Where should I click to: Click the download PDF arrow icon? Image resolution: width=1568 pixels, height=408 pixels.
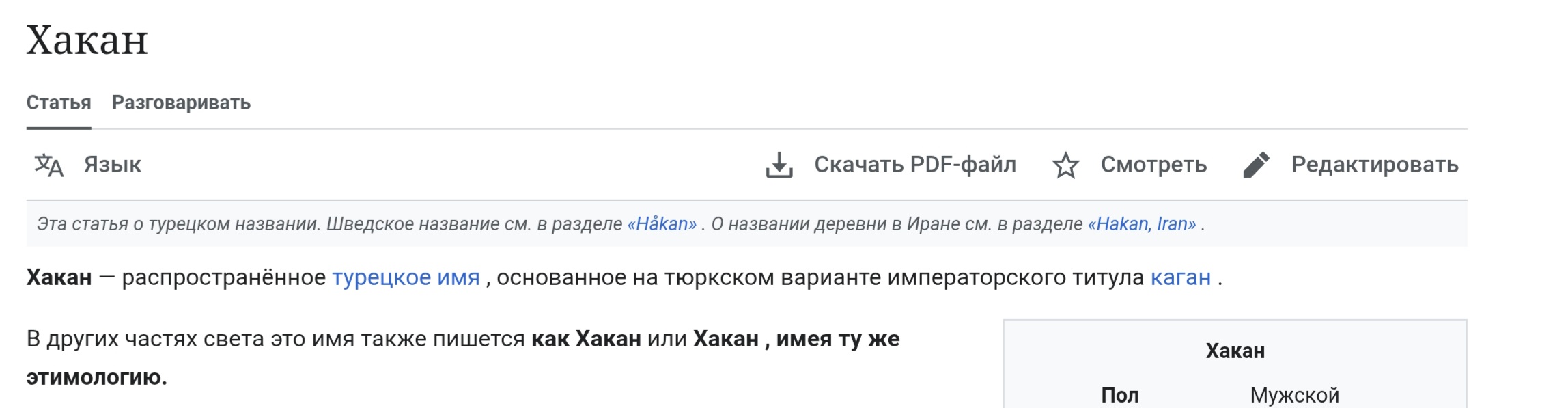click(x=779, y=165)
